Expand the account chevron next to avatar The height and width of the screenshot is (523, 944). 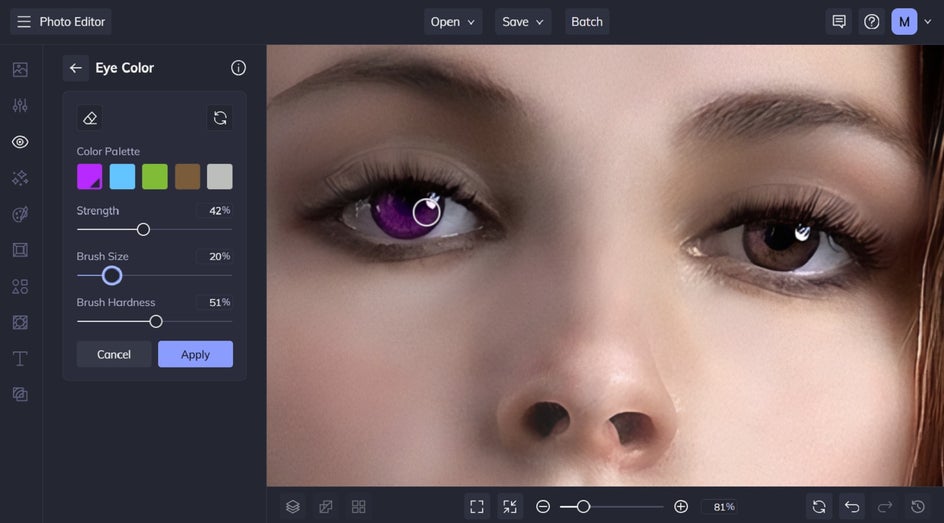pos(928,22)
